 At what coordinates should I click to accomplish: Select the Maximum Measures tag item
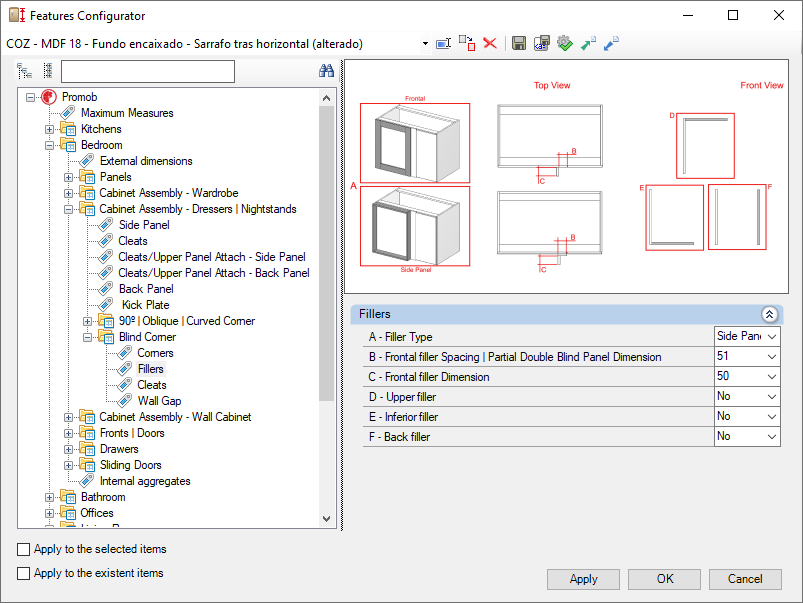[127, 113]
